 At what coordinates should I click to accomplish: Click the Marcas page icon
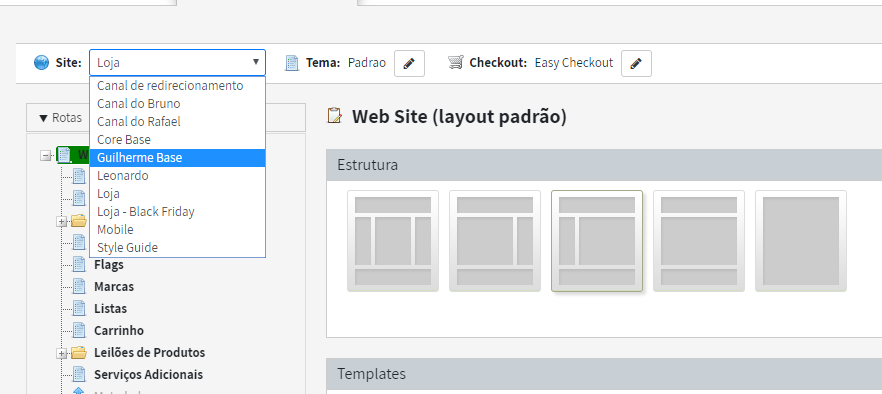click(80, 286)
